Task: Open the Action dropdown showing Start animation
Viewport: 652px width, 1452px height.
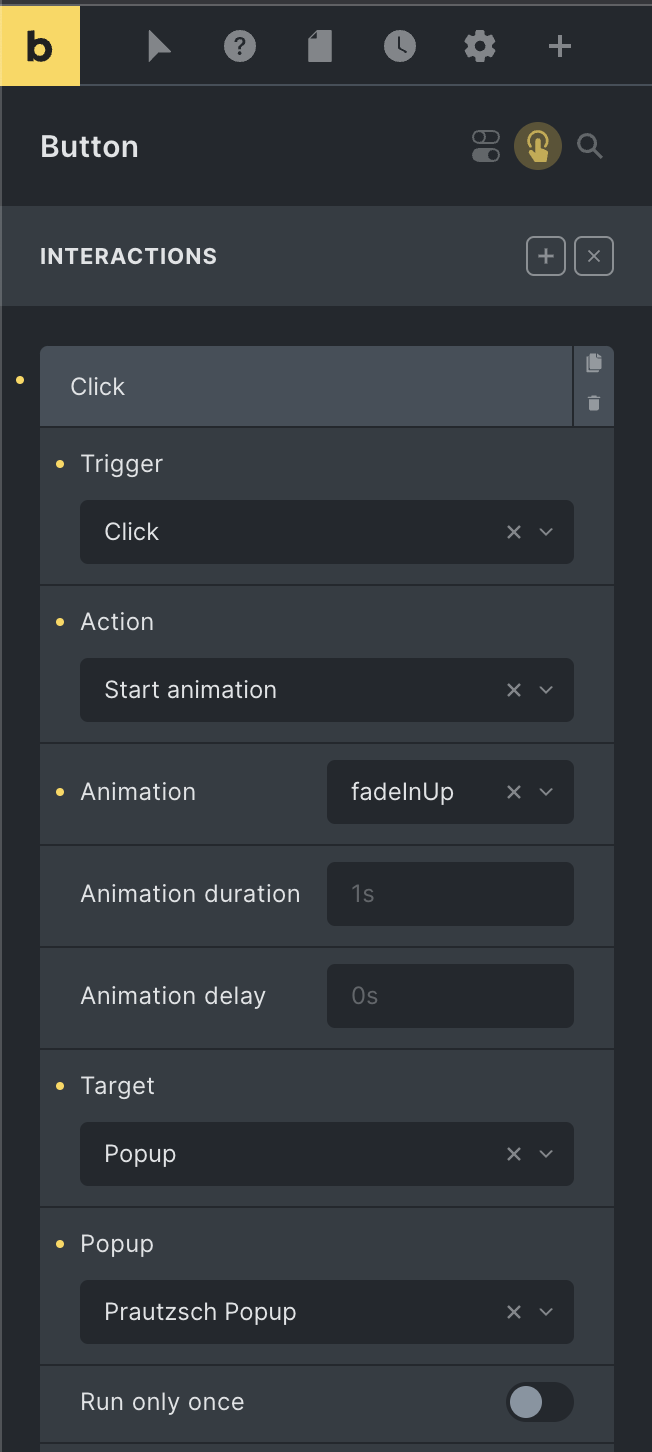Action: [327, 690]
